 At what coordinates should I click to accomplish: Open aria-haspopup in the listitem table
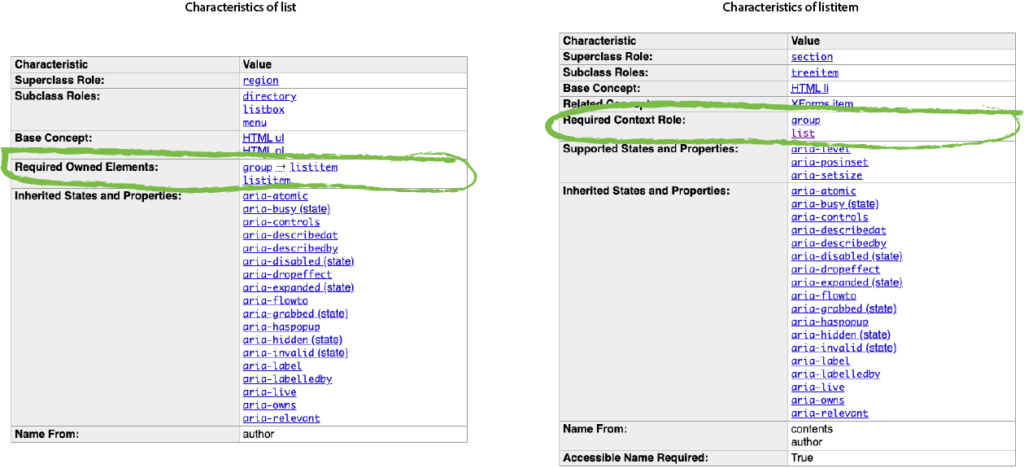click(830, 321)
